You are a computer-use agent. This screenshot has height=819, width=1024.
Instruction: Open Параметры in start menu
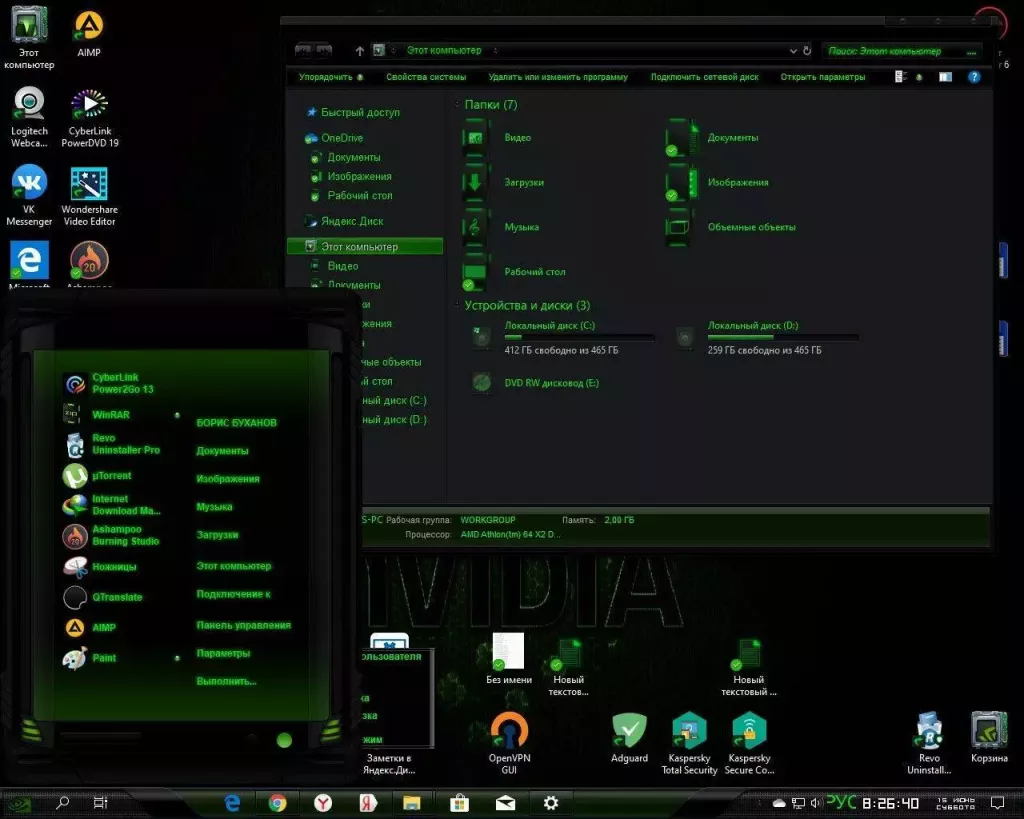(223, 653)
